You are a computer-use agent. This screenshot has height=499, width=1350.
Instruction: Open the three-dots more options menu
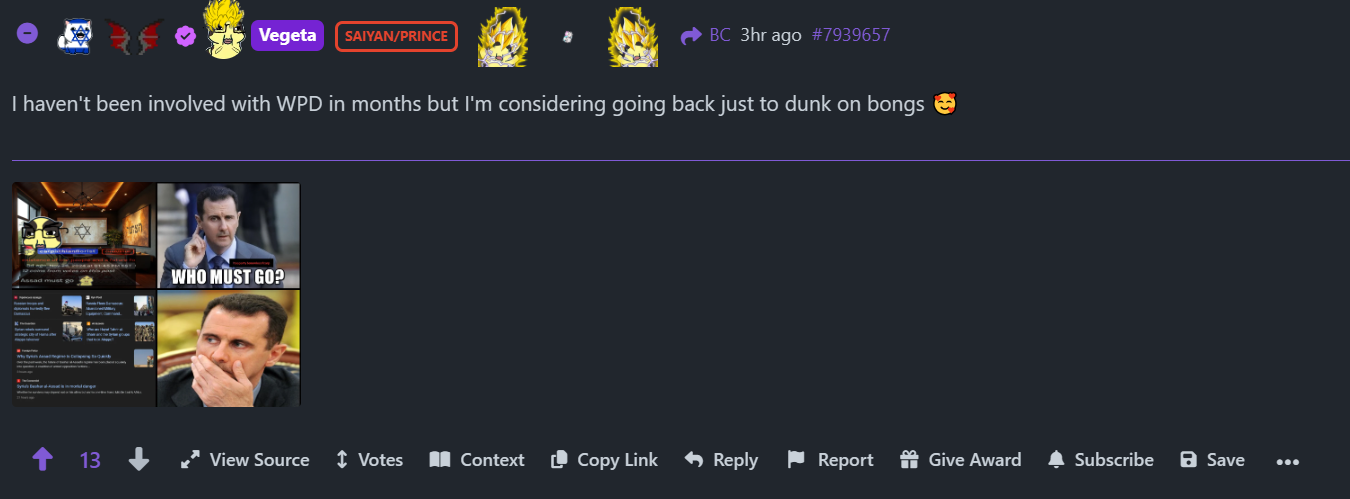(x=1288, y=461)
